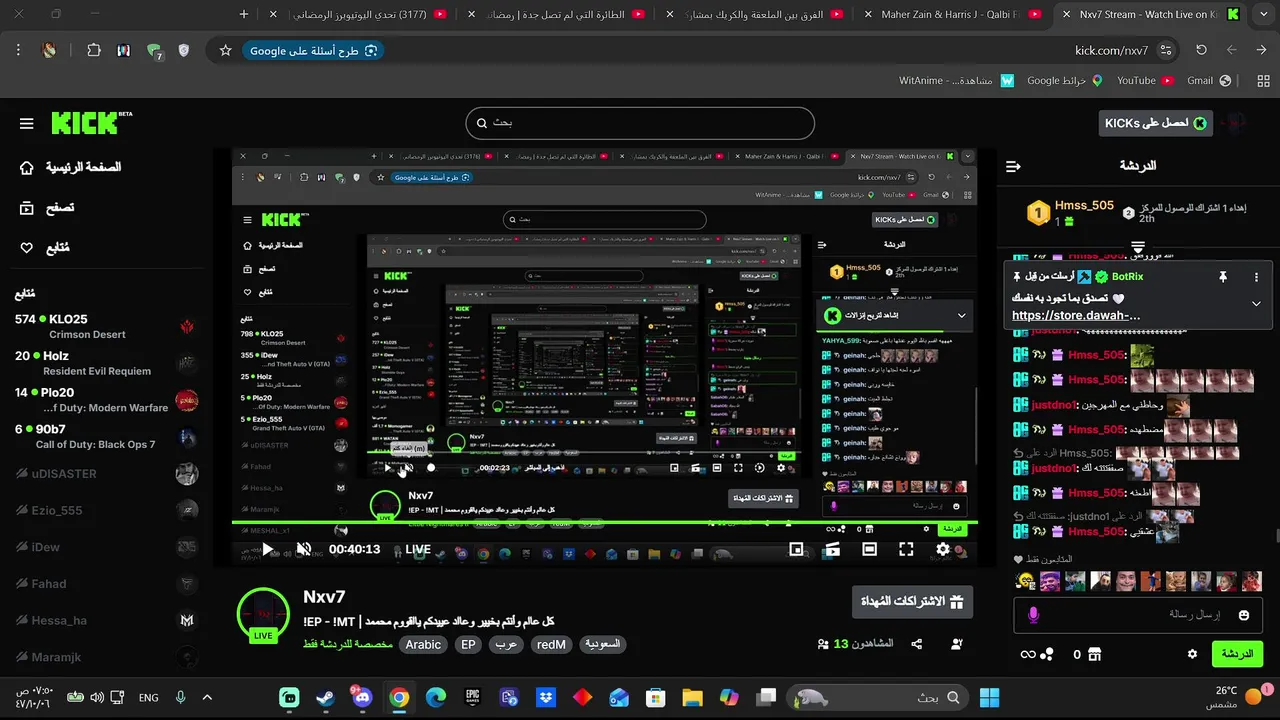The width and height of the screenshot is (1280, 720).
Task: Open the player settings gear
Action: (942, 549)
